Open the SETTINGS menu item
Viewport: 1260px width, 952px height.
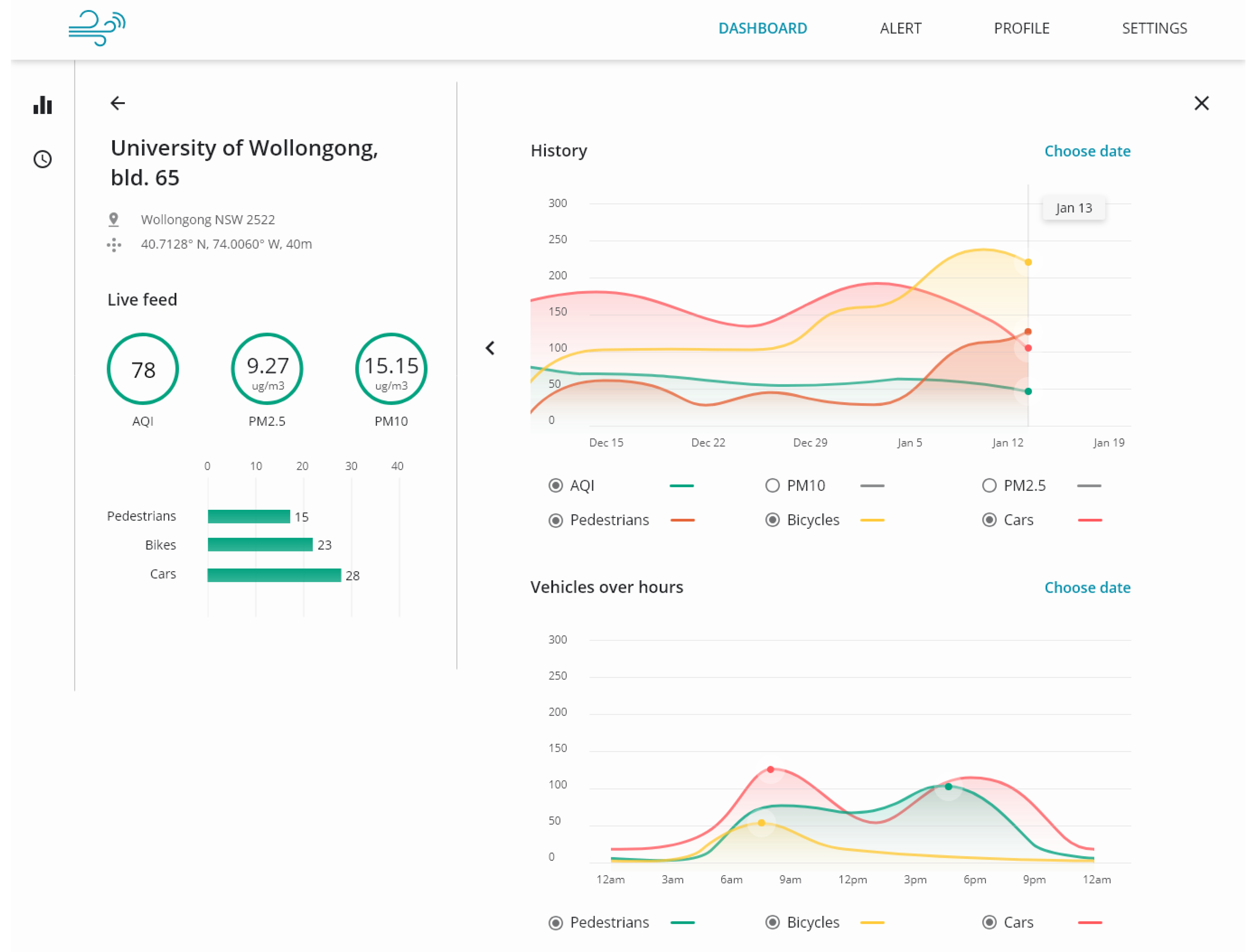1154,28
